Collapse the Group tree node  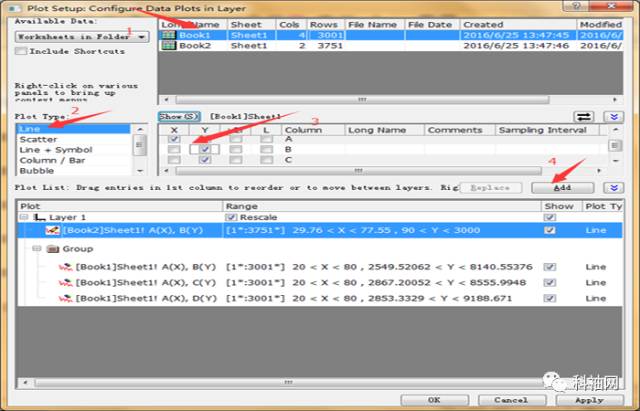(37, 249)
